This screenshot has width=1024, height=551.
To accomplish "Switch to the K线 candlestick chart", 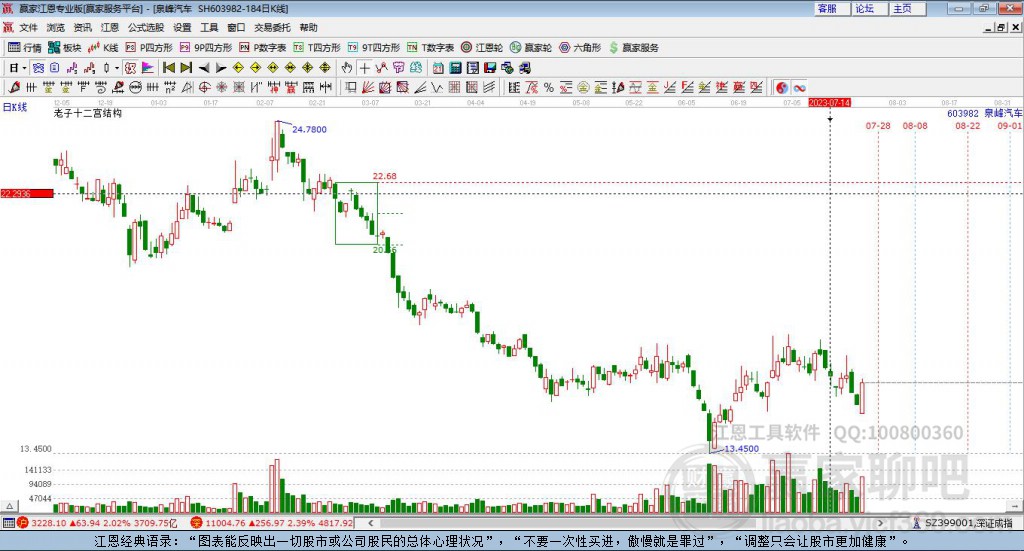I will tap(103, 48).
